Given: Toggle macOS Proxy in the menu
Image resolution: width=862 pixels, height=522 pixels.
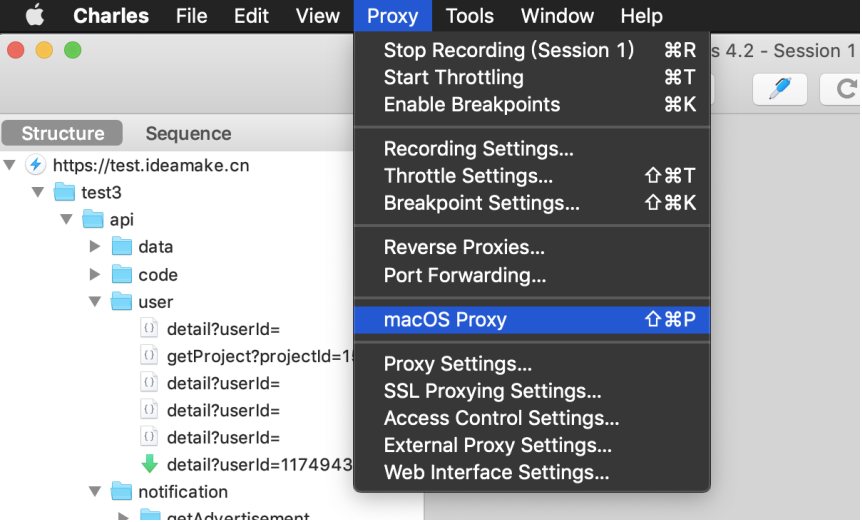Looking at the screenshot, I should pos(532,320).
